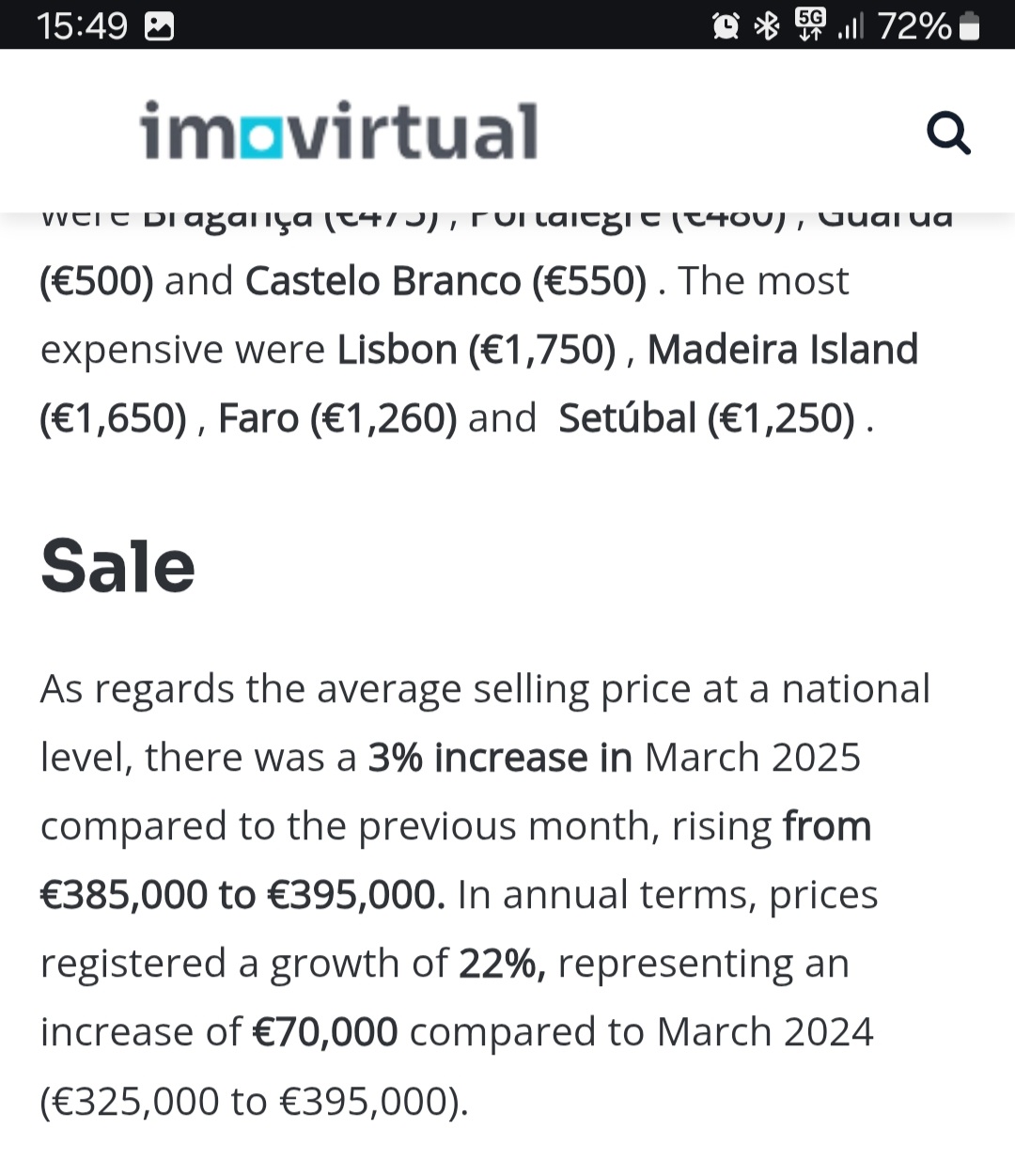Tap the 15:49 clock time
The width and height of the screenshot is (1015, 1176).
(82, 25)
